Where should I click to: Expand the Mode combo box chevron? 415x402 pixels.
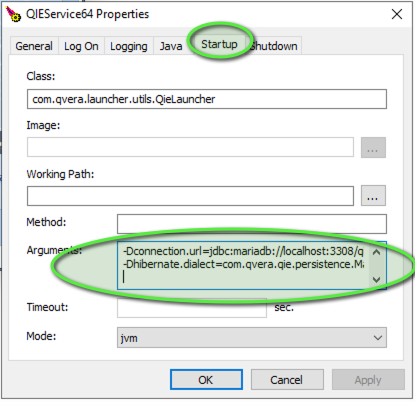pos(378,338)
